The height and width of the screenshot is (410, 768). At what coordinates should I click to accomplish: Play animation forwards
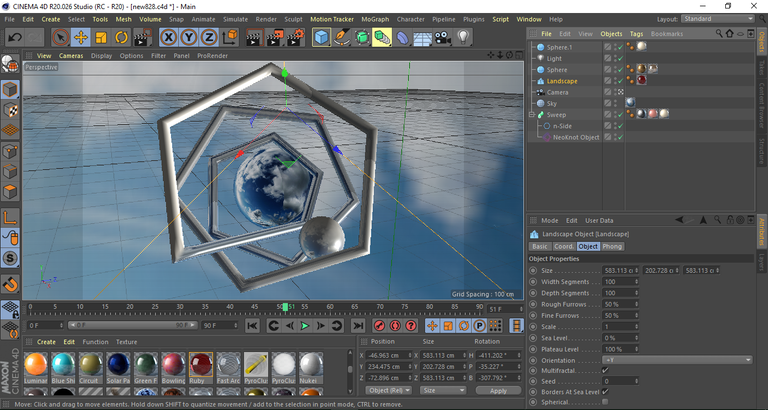[x=305, y=325]
